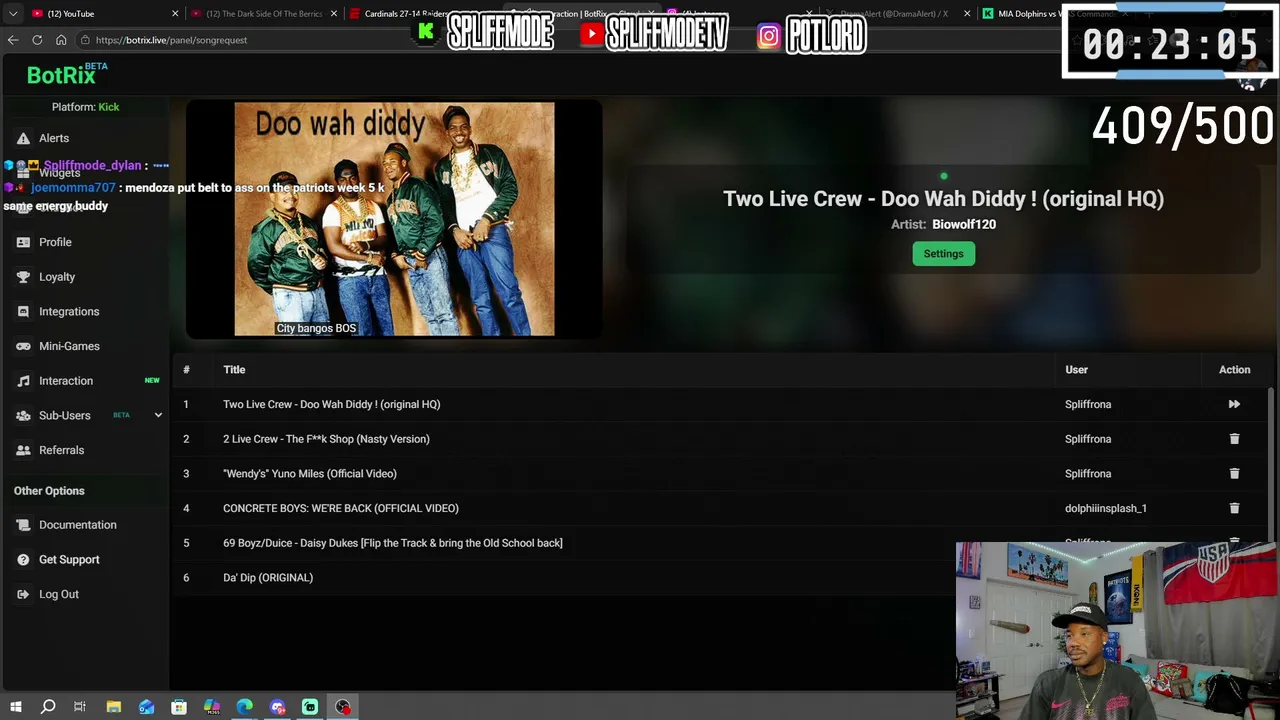Click the User column header
1280x720 pixels.
point(1076,370)
